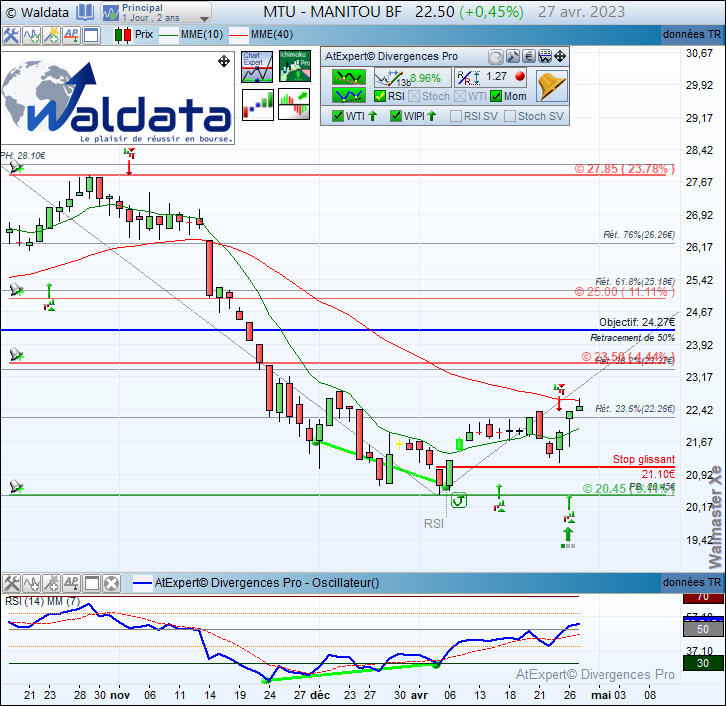Click the green MME(10) line swatch
Viewport: 726px width, 706px height.
click(168, 35)
